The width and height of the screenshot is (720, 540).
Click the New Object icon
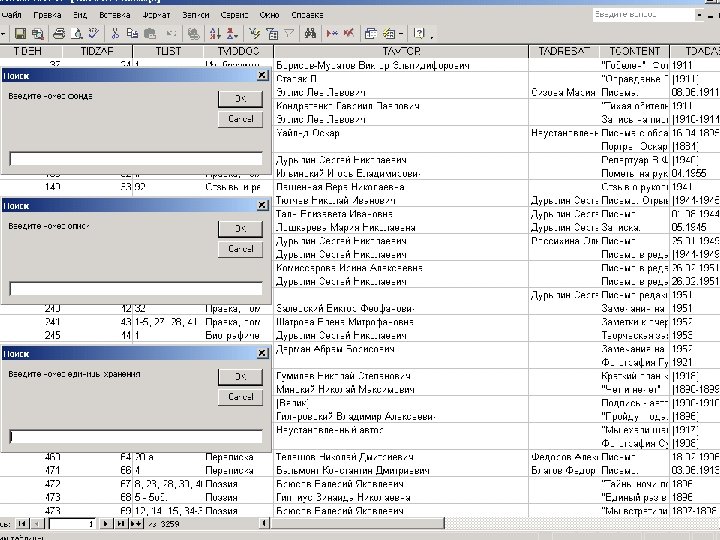coord(389,33)
